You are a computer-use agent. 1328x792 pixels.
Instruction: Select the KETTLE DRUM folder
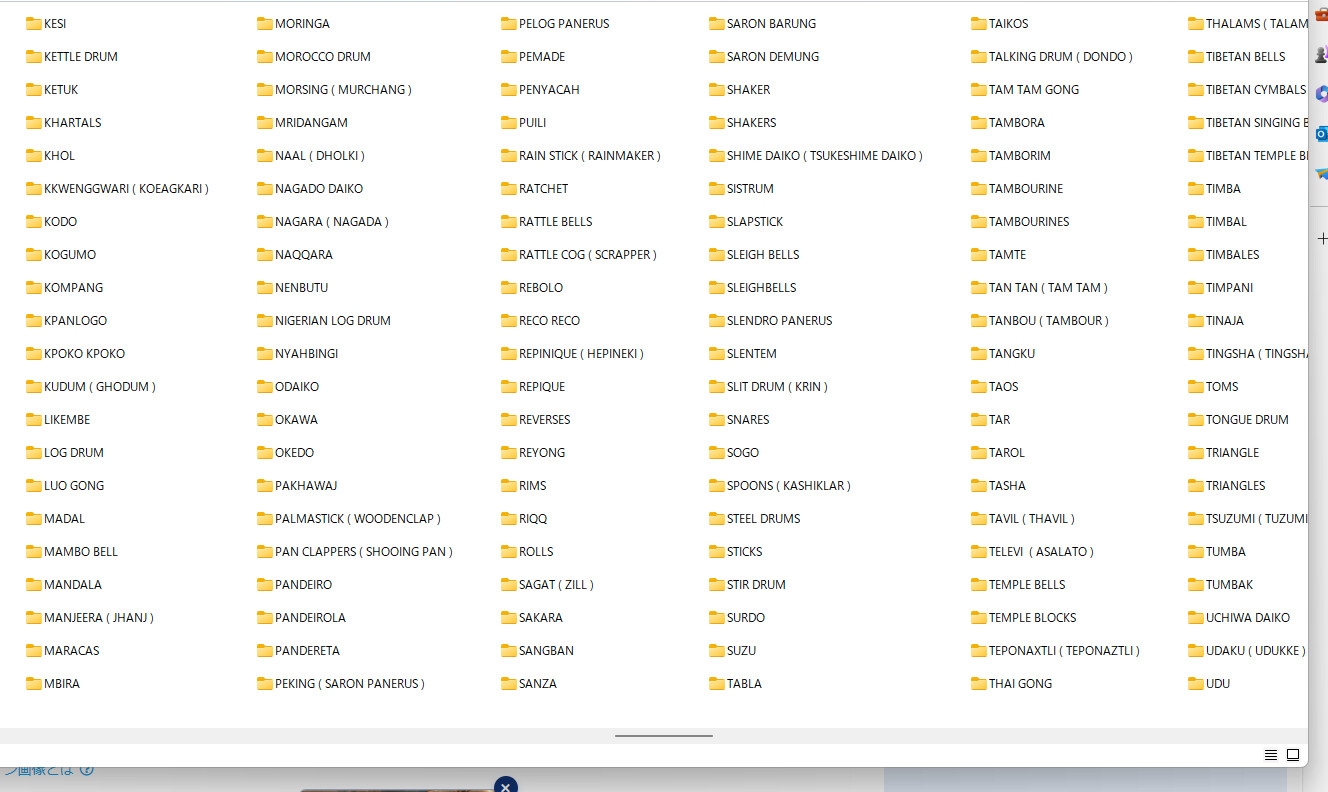[72, 57]
